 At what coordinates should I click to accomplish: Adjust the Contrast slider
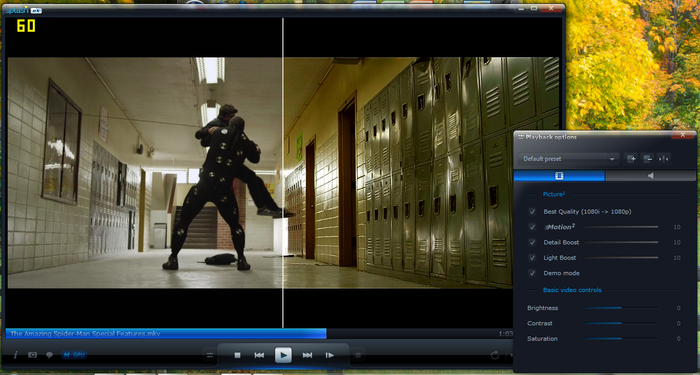click(621, 323)
